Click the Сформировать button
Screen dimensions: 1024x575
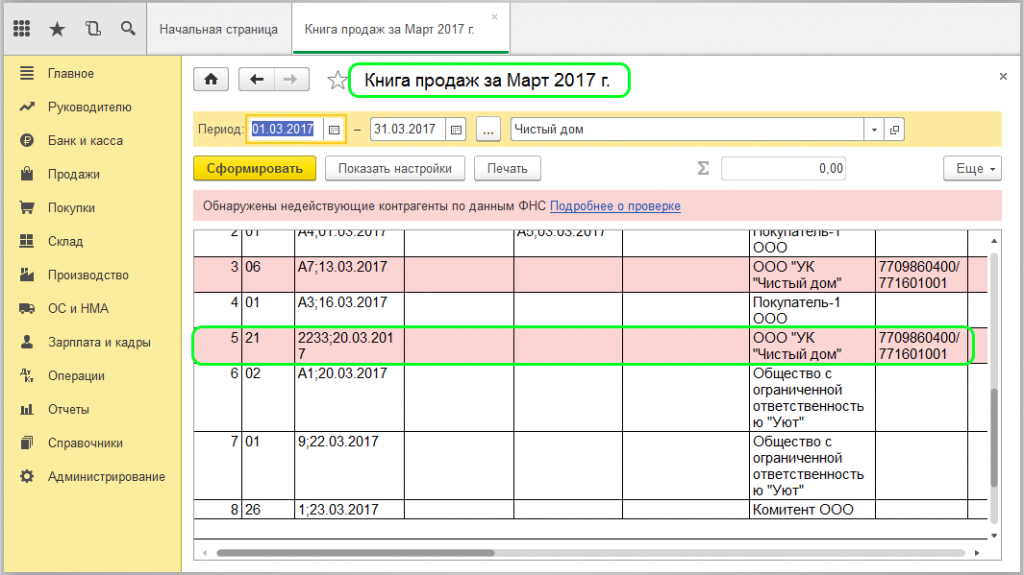pyautogui.click(x=254, y=169)
